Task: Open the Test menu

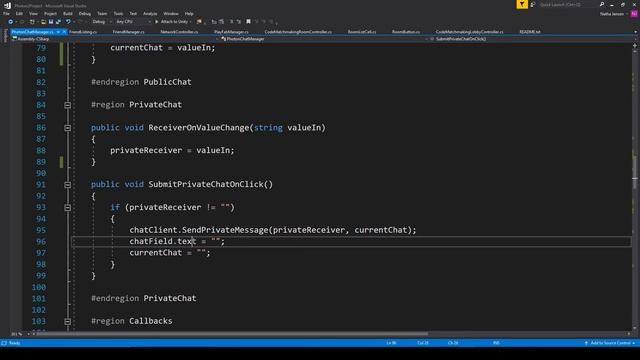Action: (133, 13)
